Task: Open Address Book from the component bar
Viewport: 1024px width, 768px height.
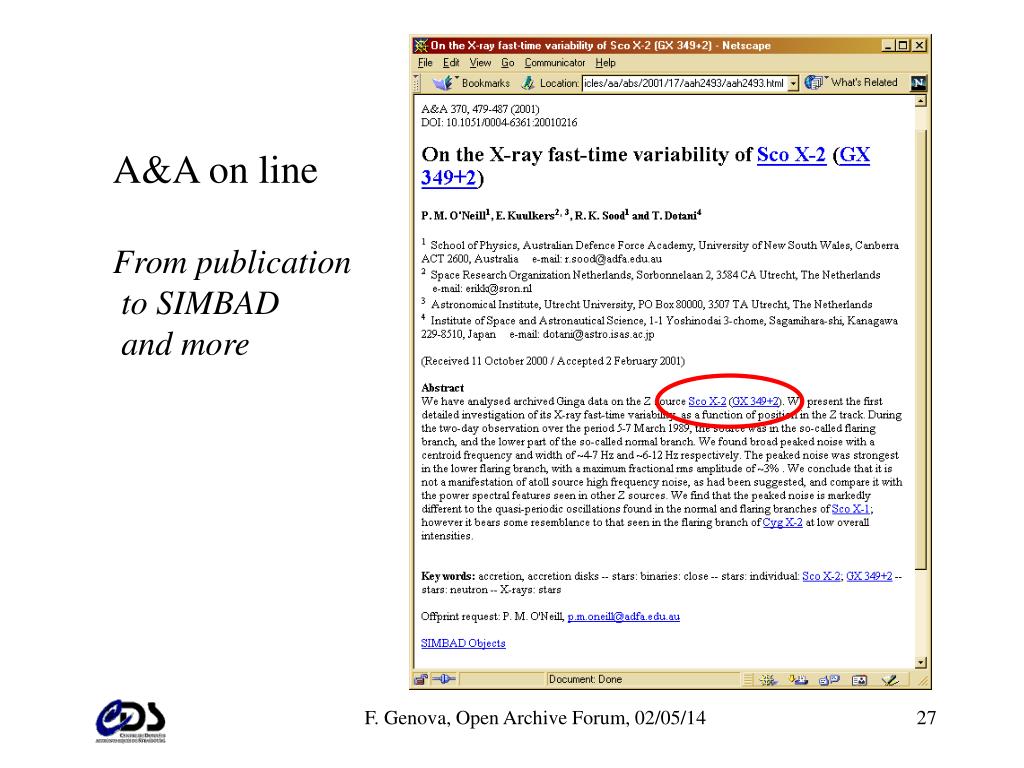Action: (859, 680)
